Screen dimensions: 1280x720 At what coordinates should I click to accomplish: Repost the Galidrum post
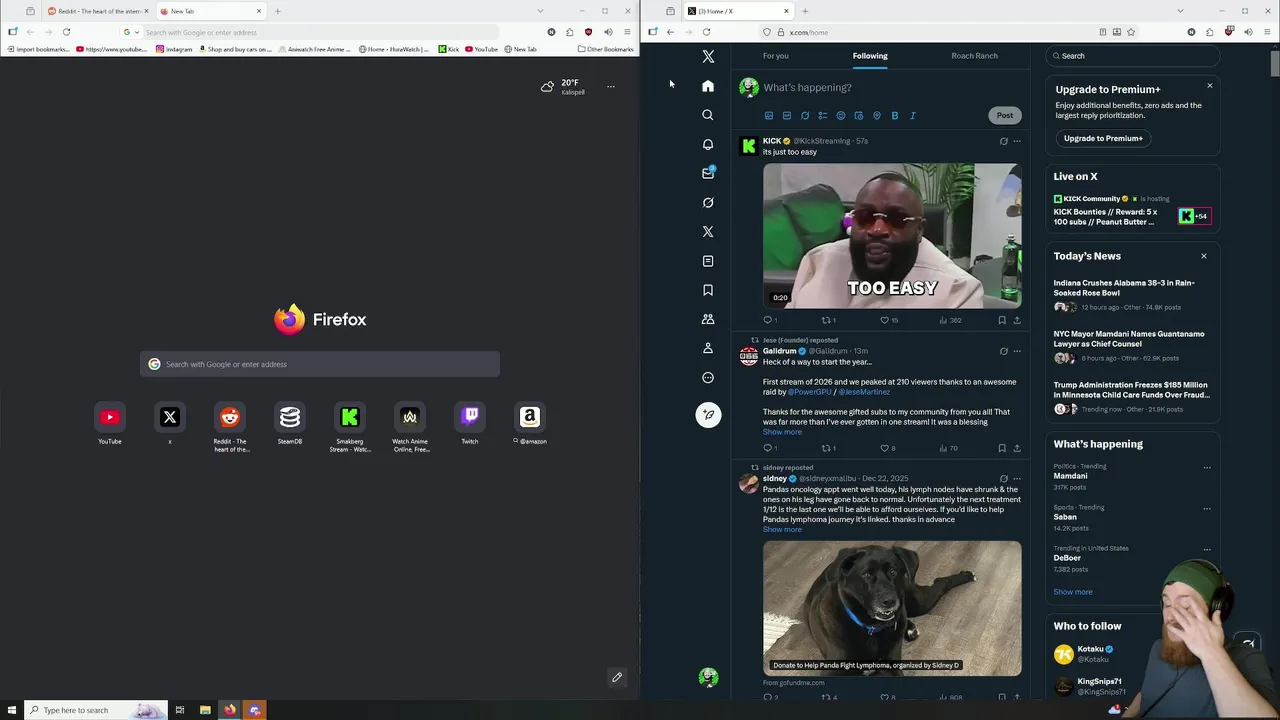(x=828, y=448)
